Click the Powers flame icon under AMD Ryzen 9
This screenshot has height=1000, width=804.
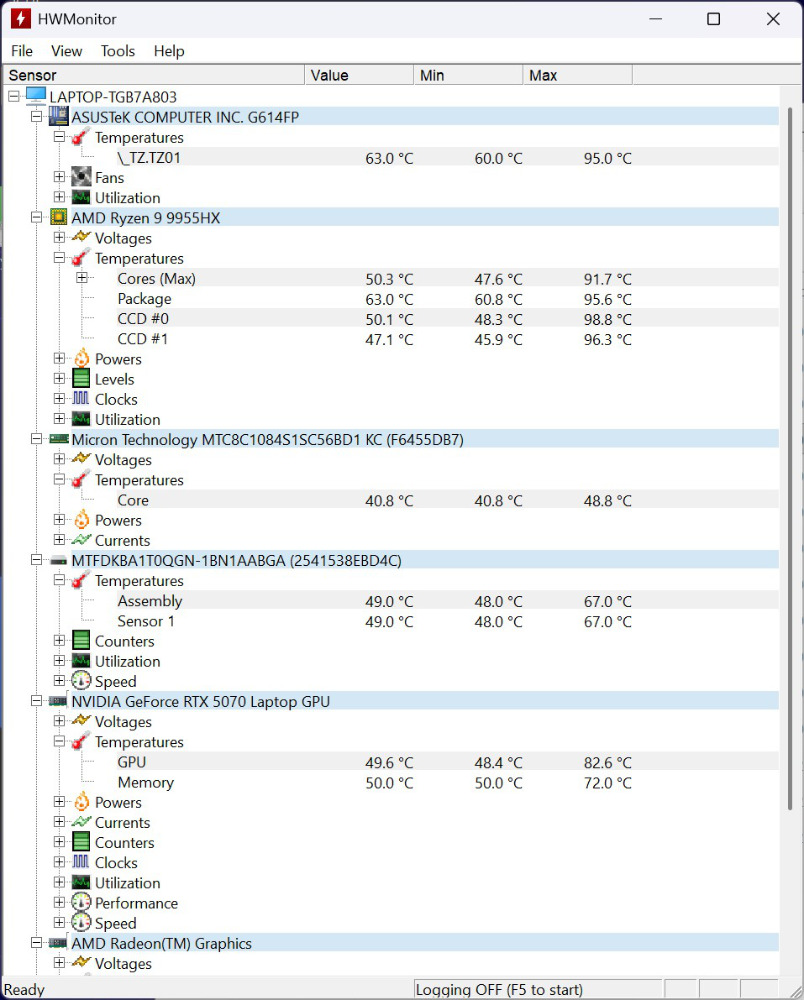[82, 358]
